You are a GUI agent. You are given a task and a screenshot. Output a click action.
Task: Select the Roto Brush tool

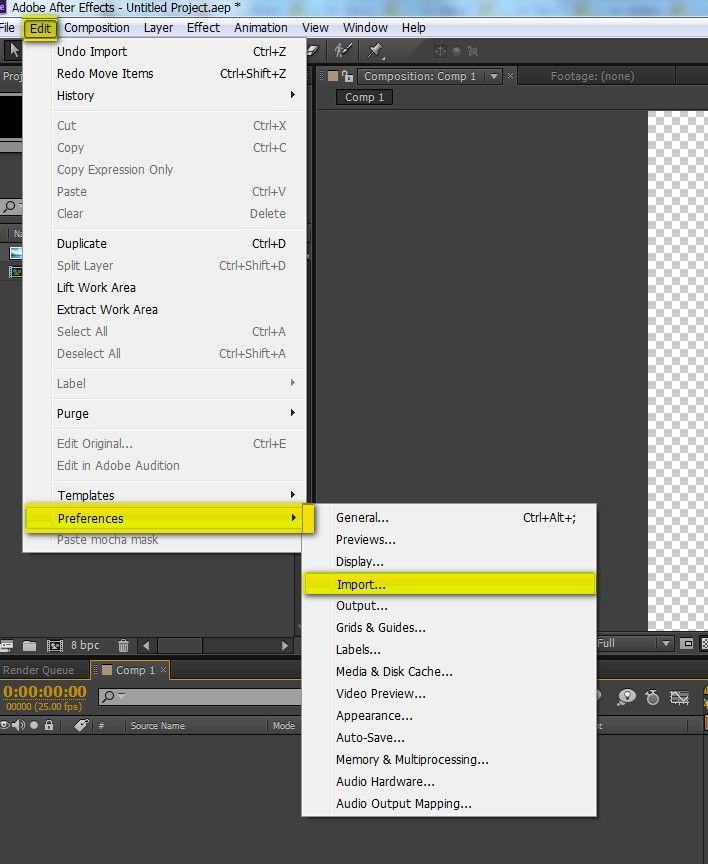343,50
